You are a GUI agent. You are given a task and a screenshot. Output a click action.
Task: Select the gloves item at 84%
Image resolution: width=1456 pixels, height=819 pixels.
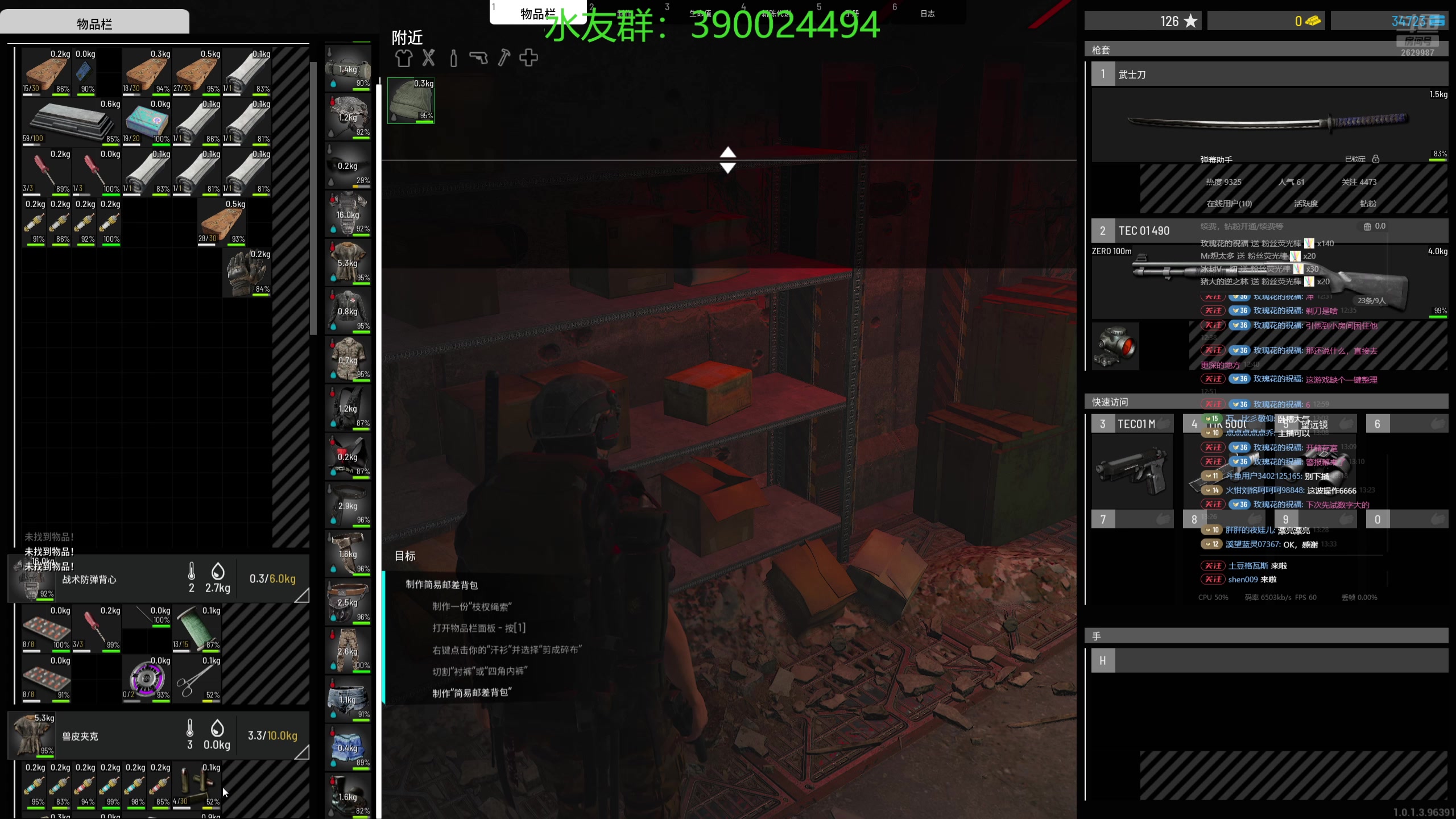247,274
